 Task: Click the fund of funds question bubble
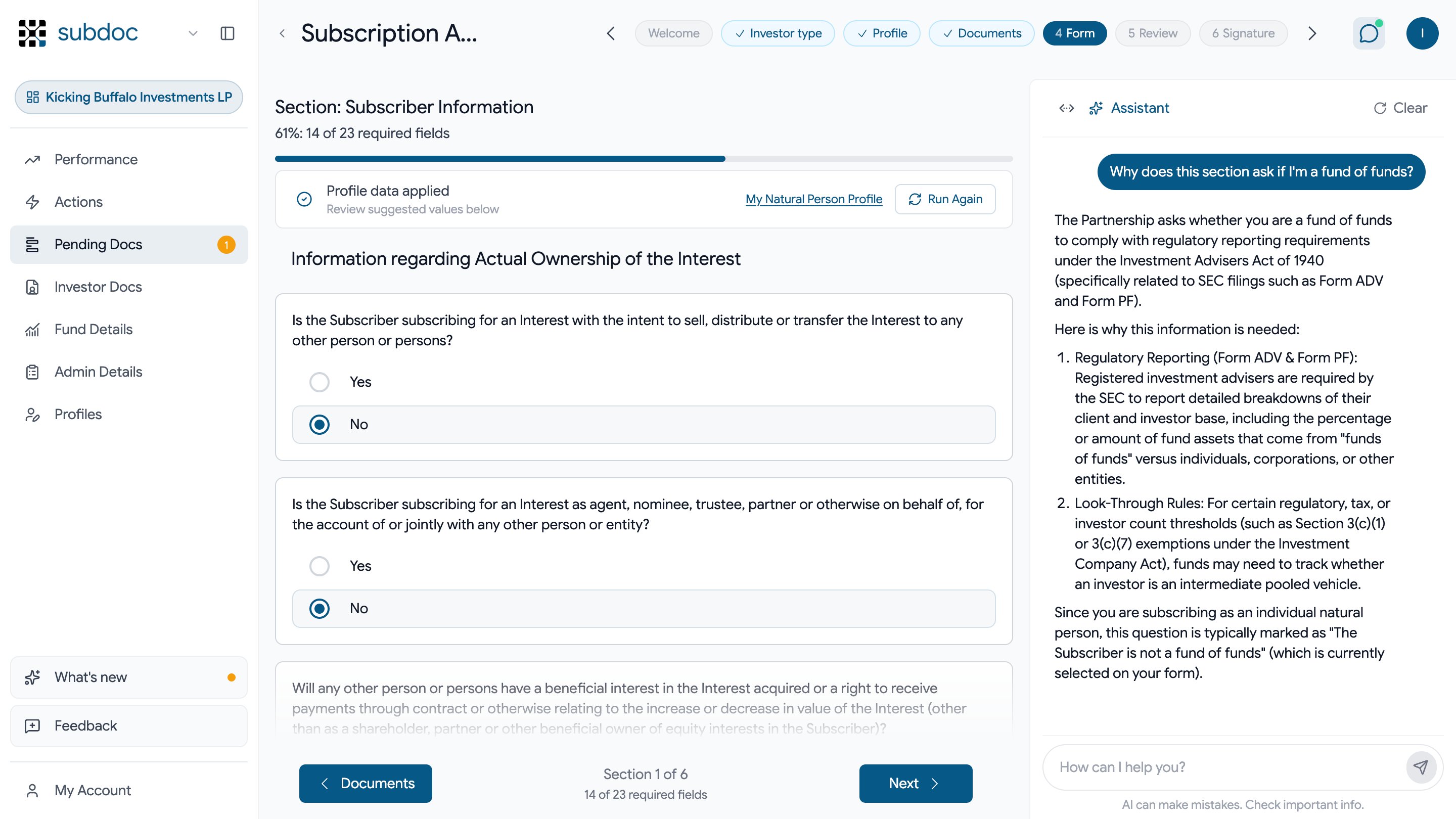pos(1261,172)
